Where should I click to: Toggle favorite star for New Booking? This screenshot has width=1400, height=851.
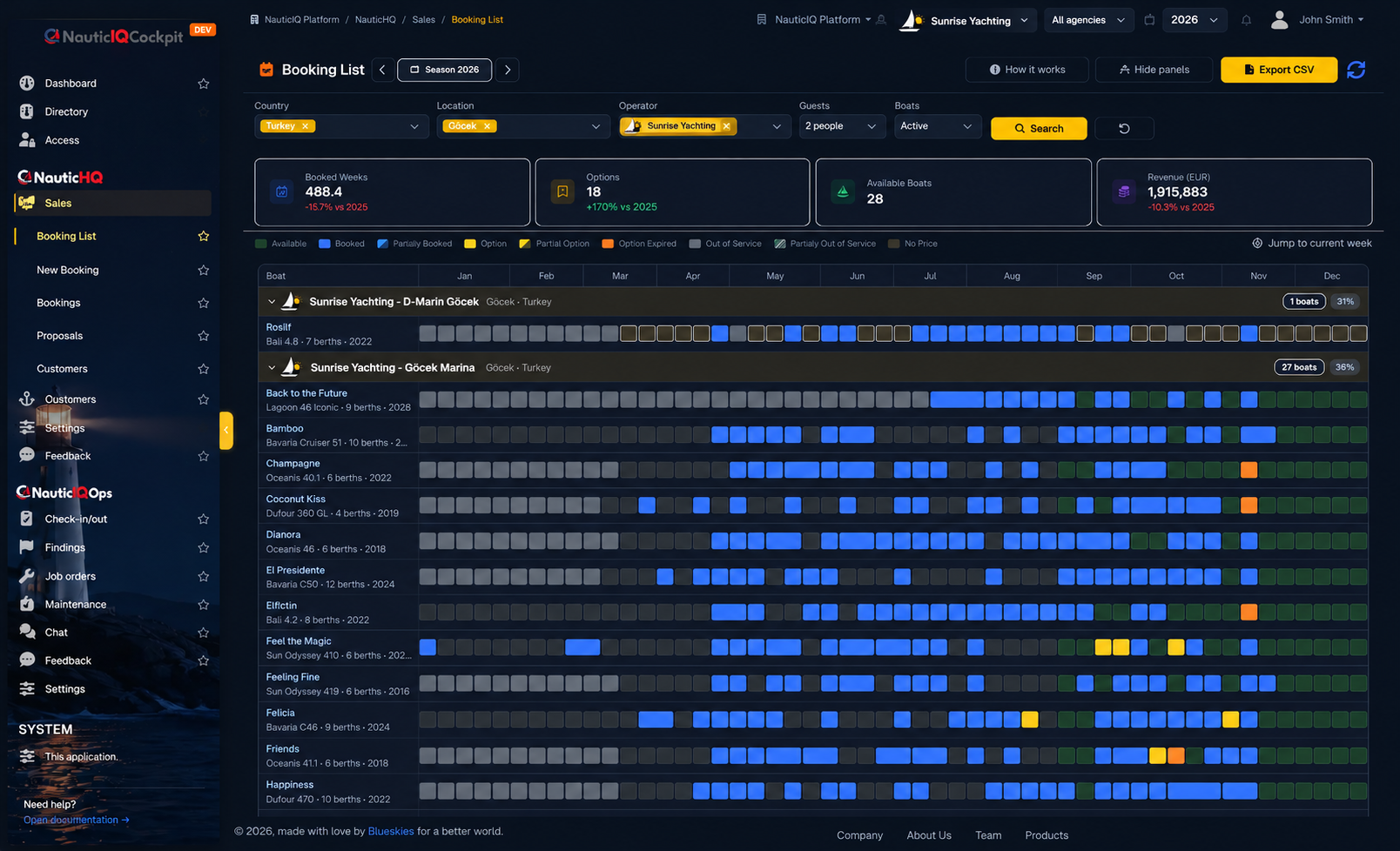pos(204,270)
